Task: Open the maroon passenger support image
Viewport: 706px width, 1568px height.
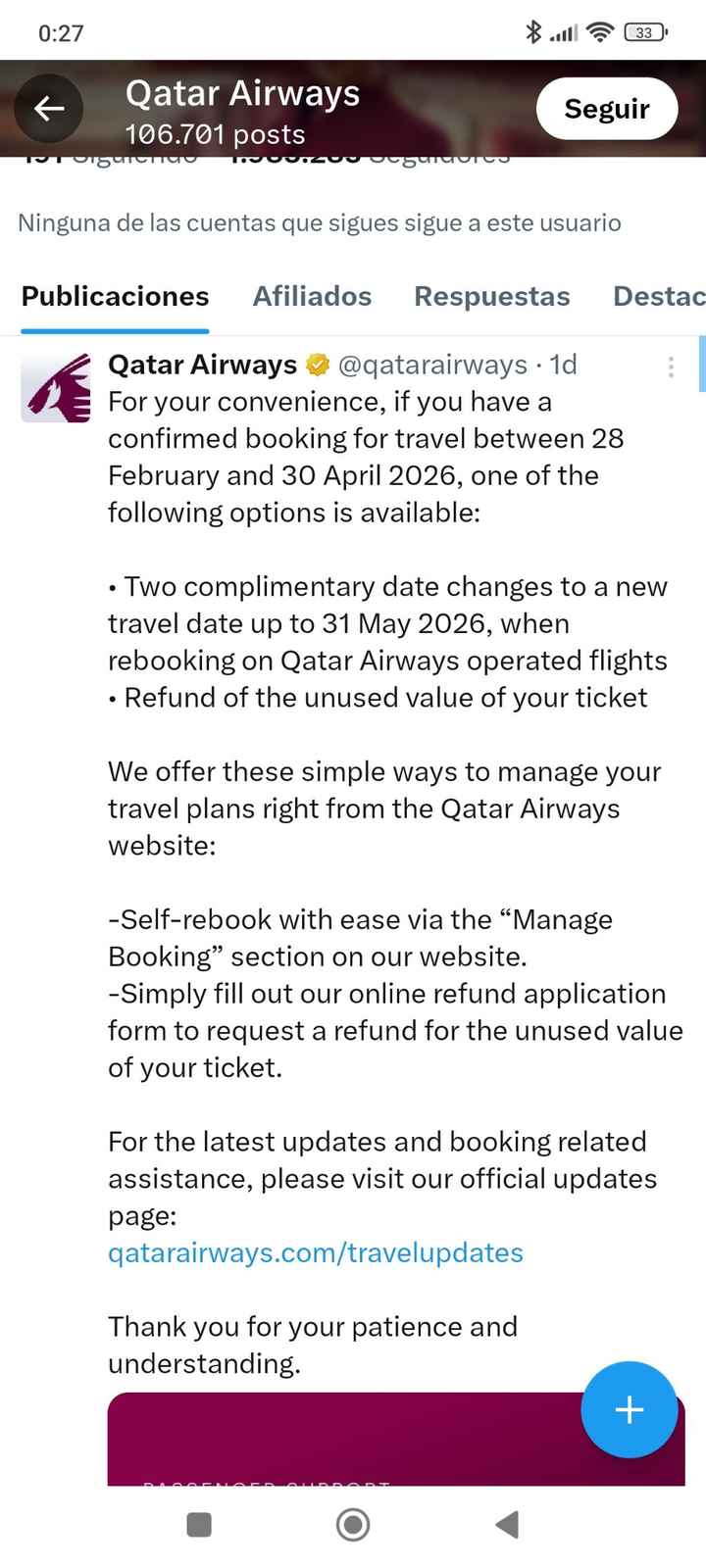Action: (x=343, y=1441)
